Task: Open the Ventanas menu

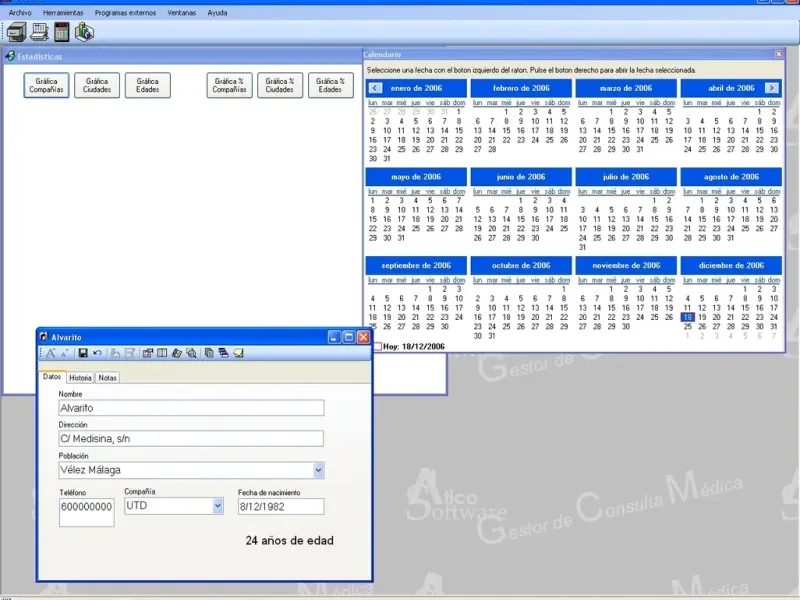Action: [181, 13]
